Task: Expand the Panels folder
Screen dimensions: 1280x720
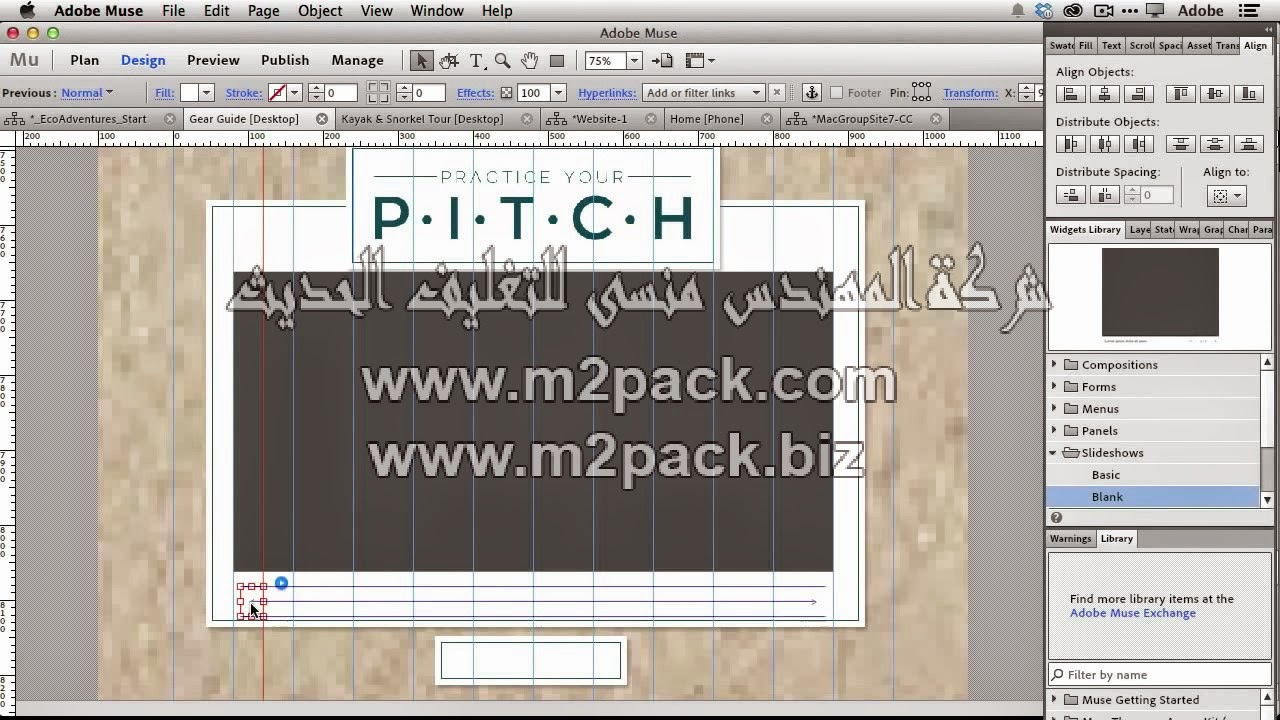Action: pos(1054,431)
